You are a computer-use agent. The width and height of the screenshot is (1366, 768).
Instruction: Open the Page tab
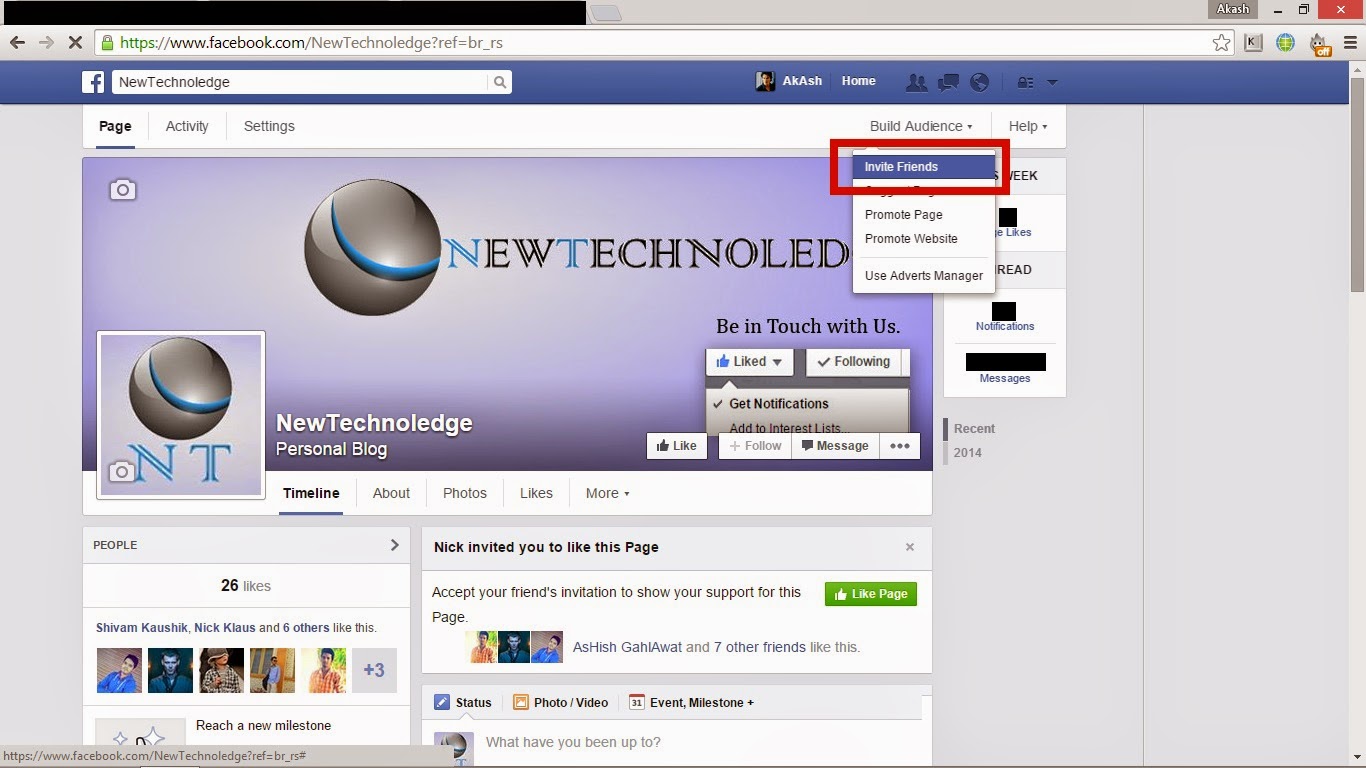tap(115, 126)
